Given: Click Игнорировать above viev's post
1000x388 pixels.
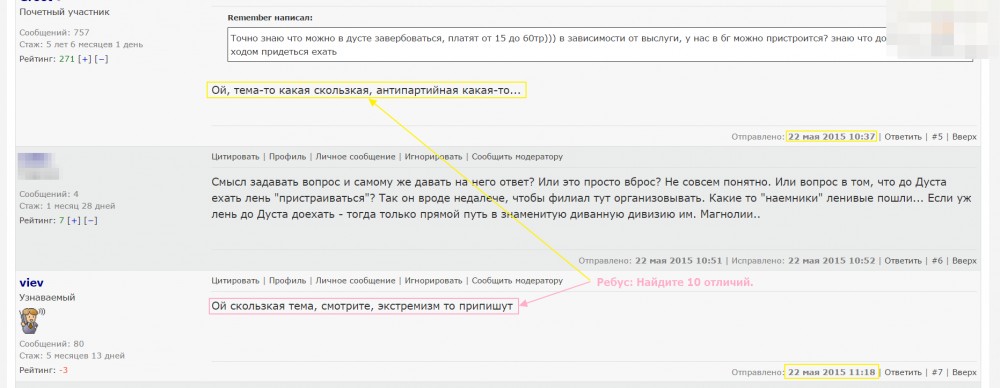Looking at the screenshot, I should [433, 280].
